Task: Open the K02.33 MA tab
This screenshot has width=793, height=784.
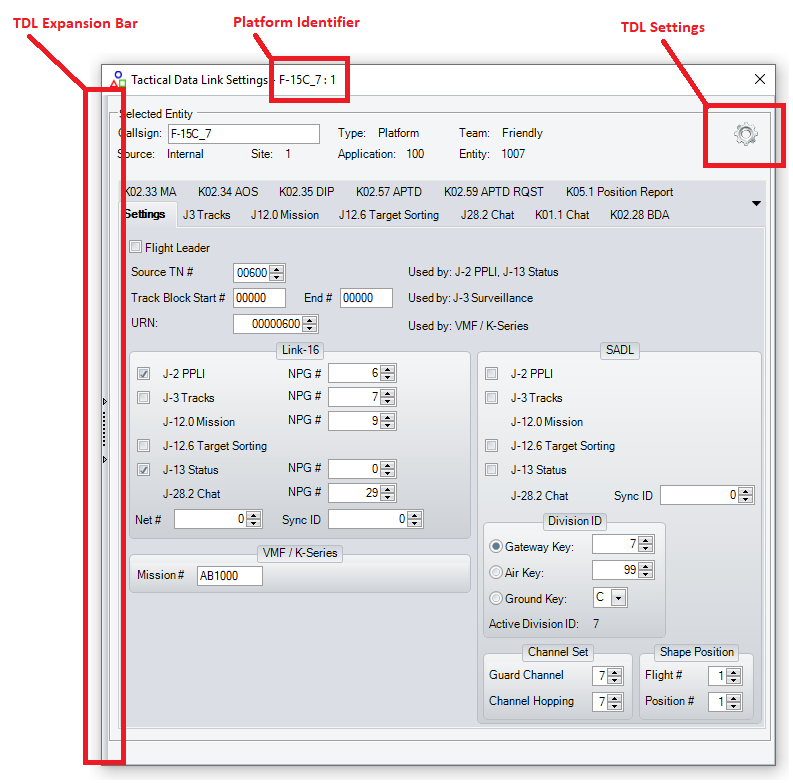Action: pos(150,192)
